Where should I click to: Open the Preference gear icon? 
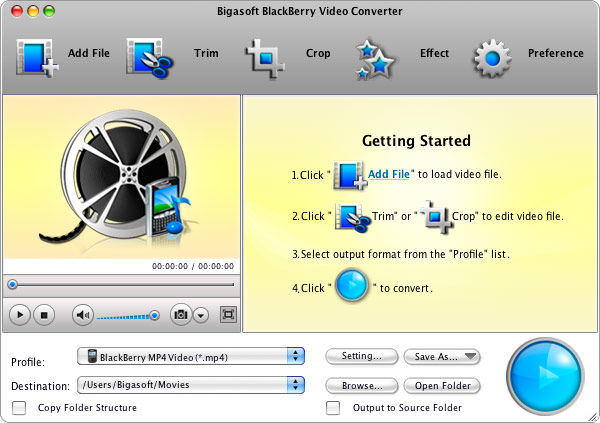492,59
